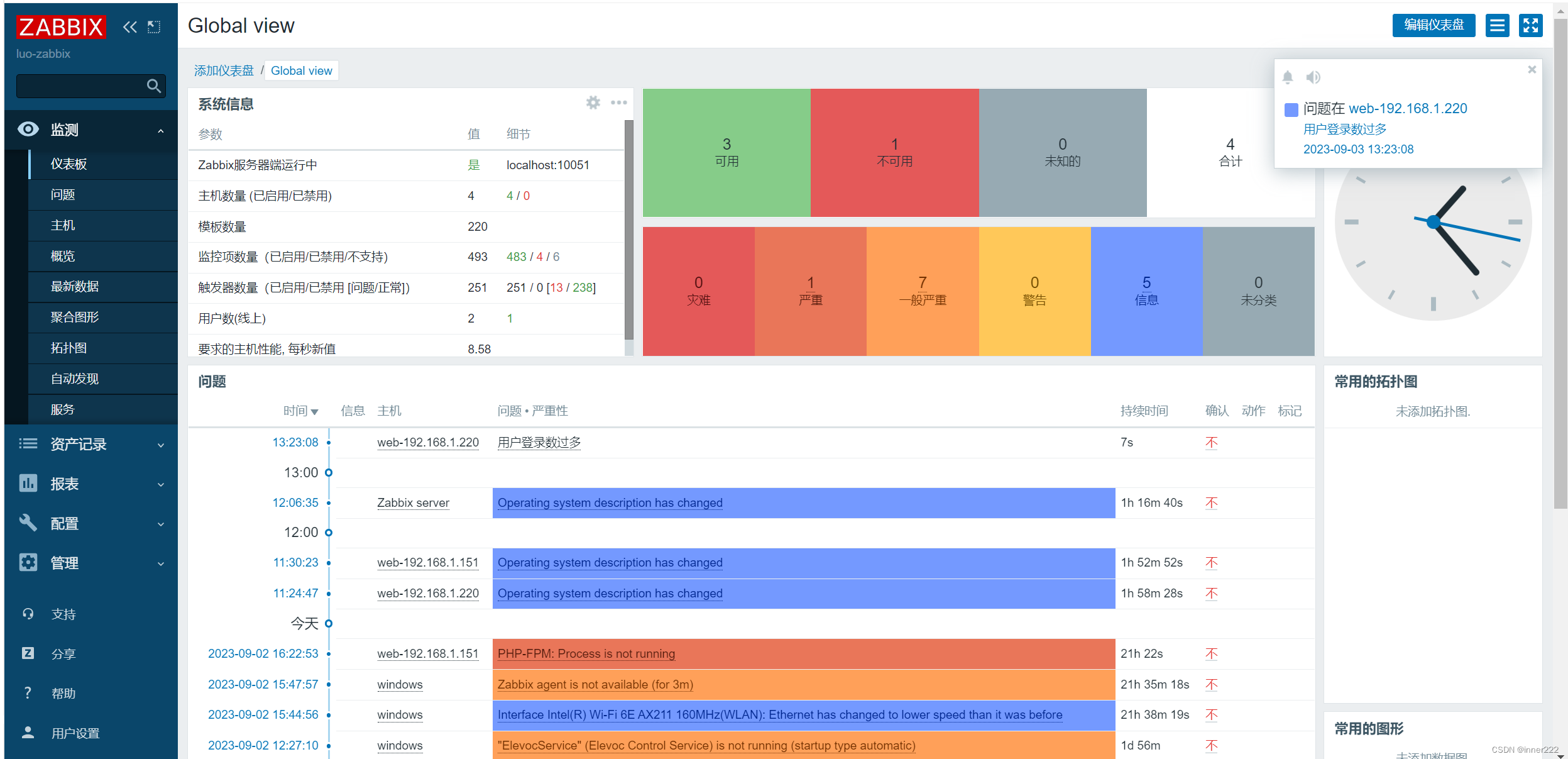The image size is (1568, 759).
Task: Click the User settings (用户设置) person icon
Action: pyautogui.click(x=28, y=733)
